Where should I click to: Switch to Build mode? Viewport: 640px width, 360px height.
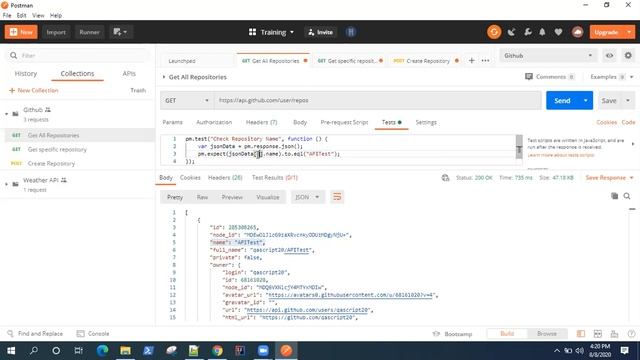coord(507,333)
